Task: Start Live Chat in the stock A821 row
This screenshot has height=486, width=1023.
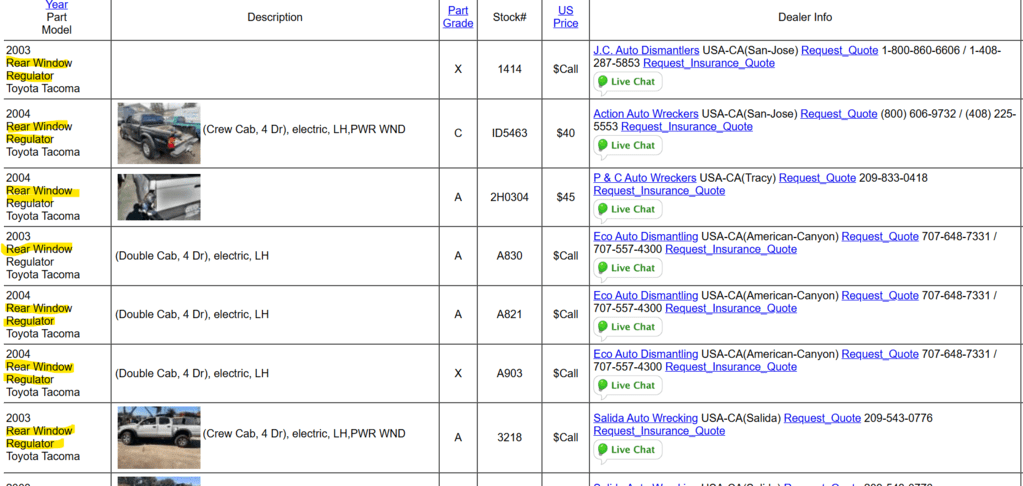Action: click(628, 327)
